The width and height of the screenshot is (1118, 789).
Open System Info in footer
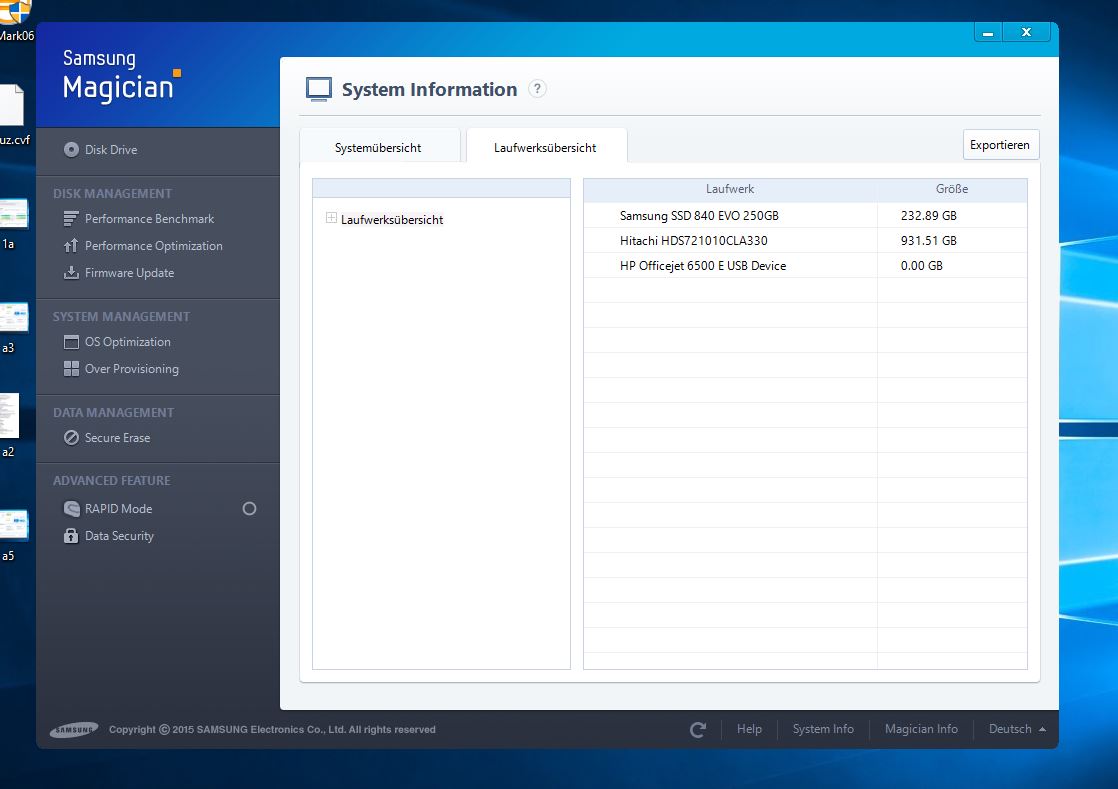[x=823, y=729]
